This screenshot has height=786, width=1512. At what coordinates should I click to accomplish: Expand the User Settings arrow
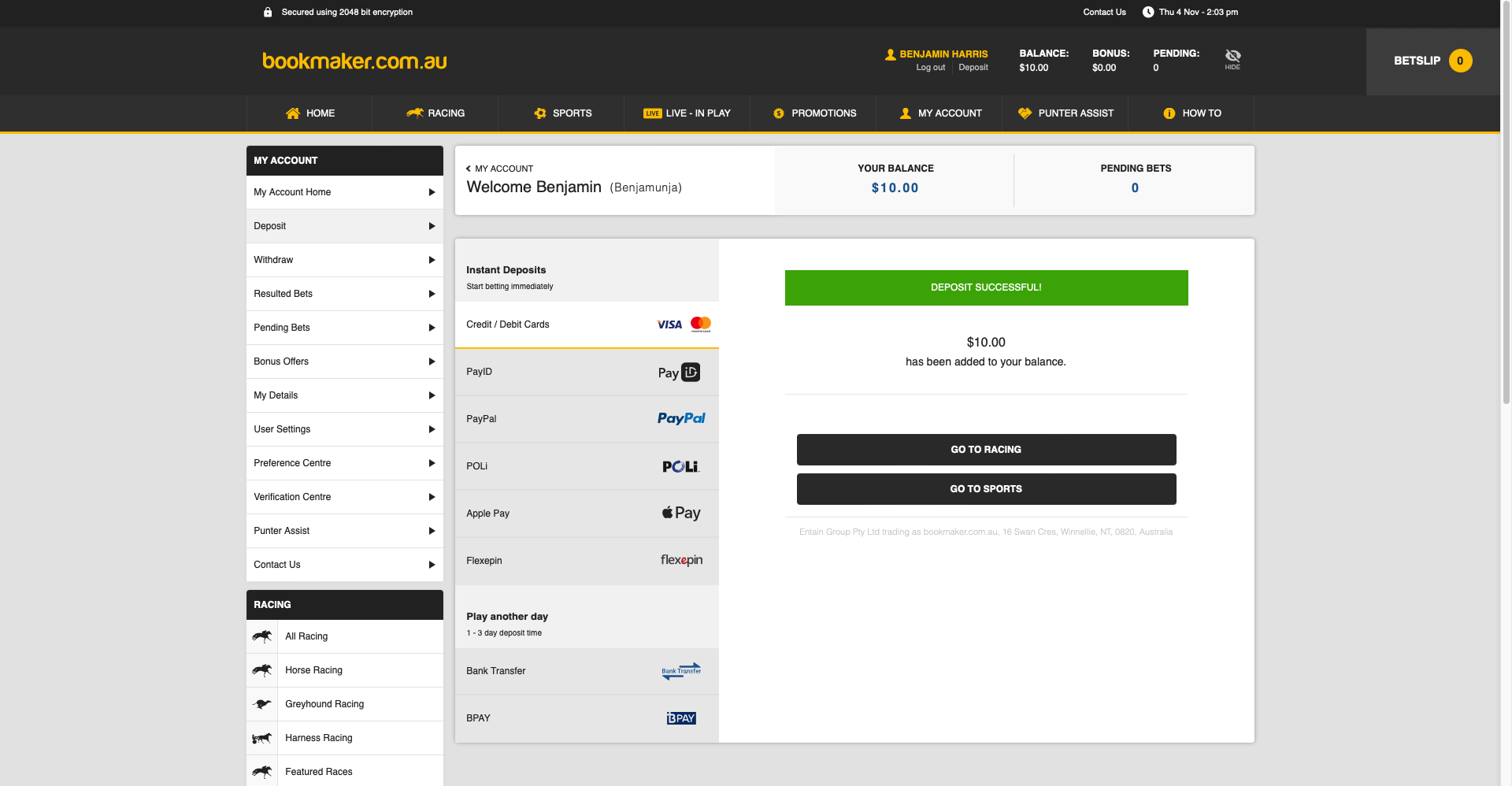click(x=432, y=429)
